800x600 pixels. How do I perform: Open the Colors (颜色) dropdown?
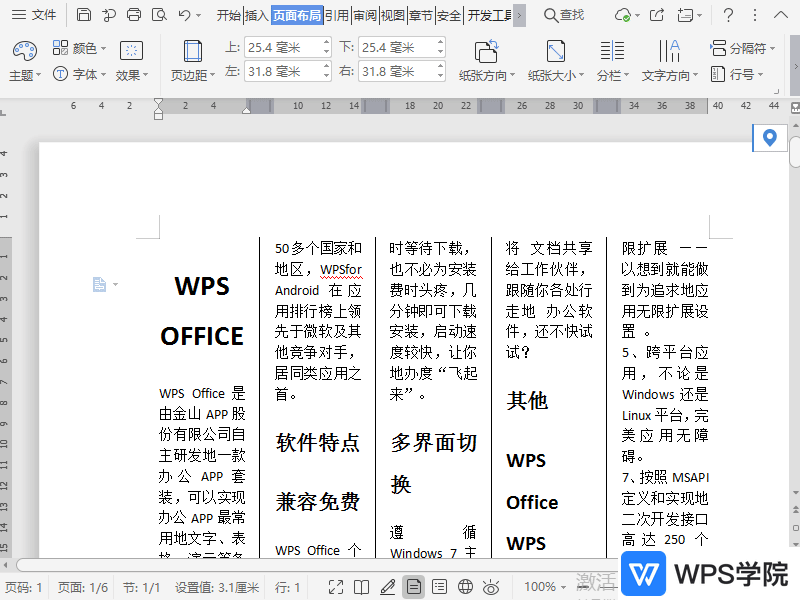[85, 47]
